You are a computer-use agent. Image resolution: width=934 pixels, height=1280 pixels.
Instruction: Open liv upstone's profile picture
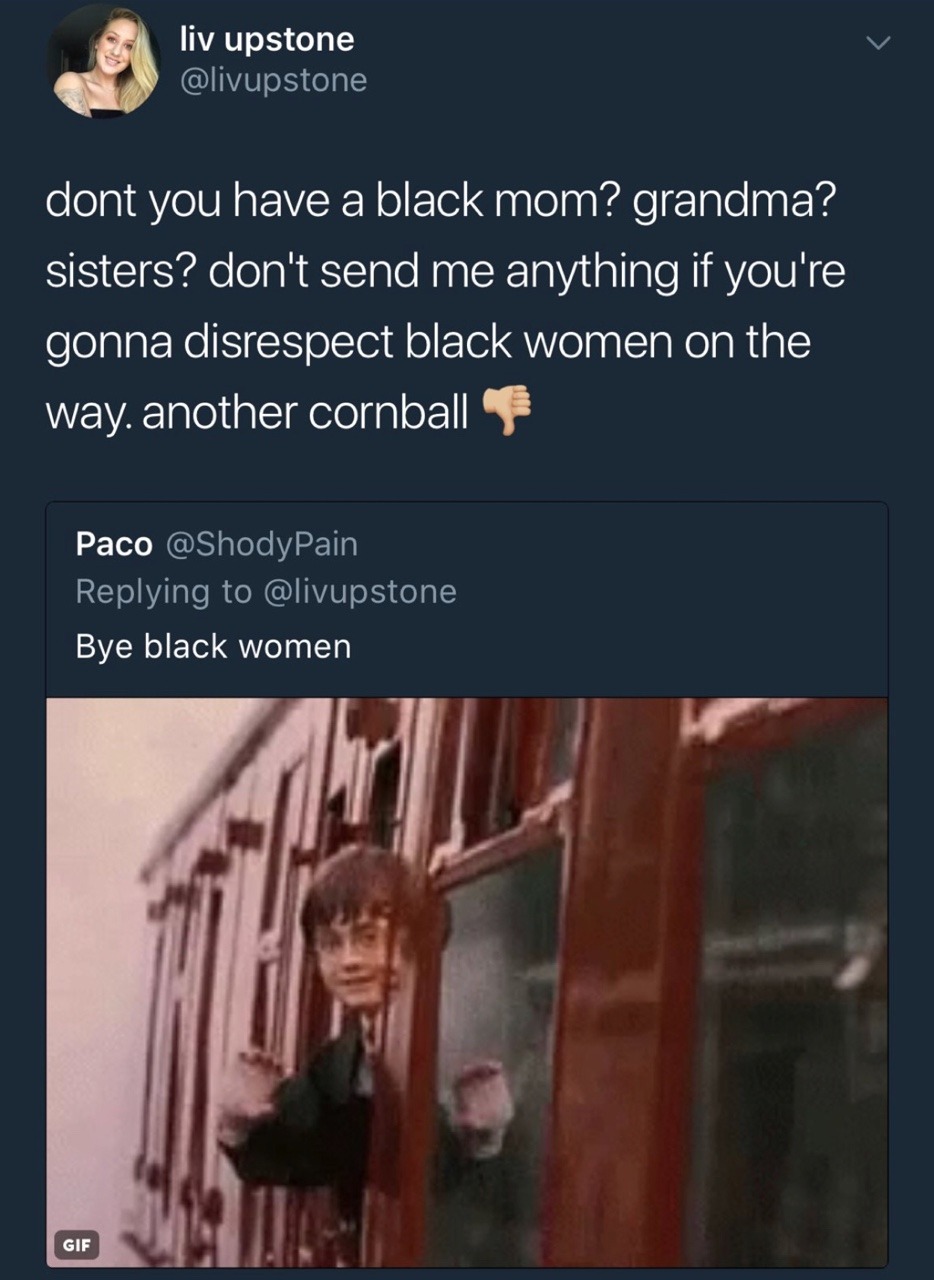[104, 61]
